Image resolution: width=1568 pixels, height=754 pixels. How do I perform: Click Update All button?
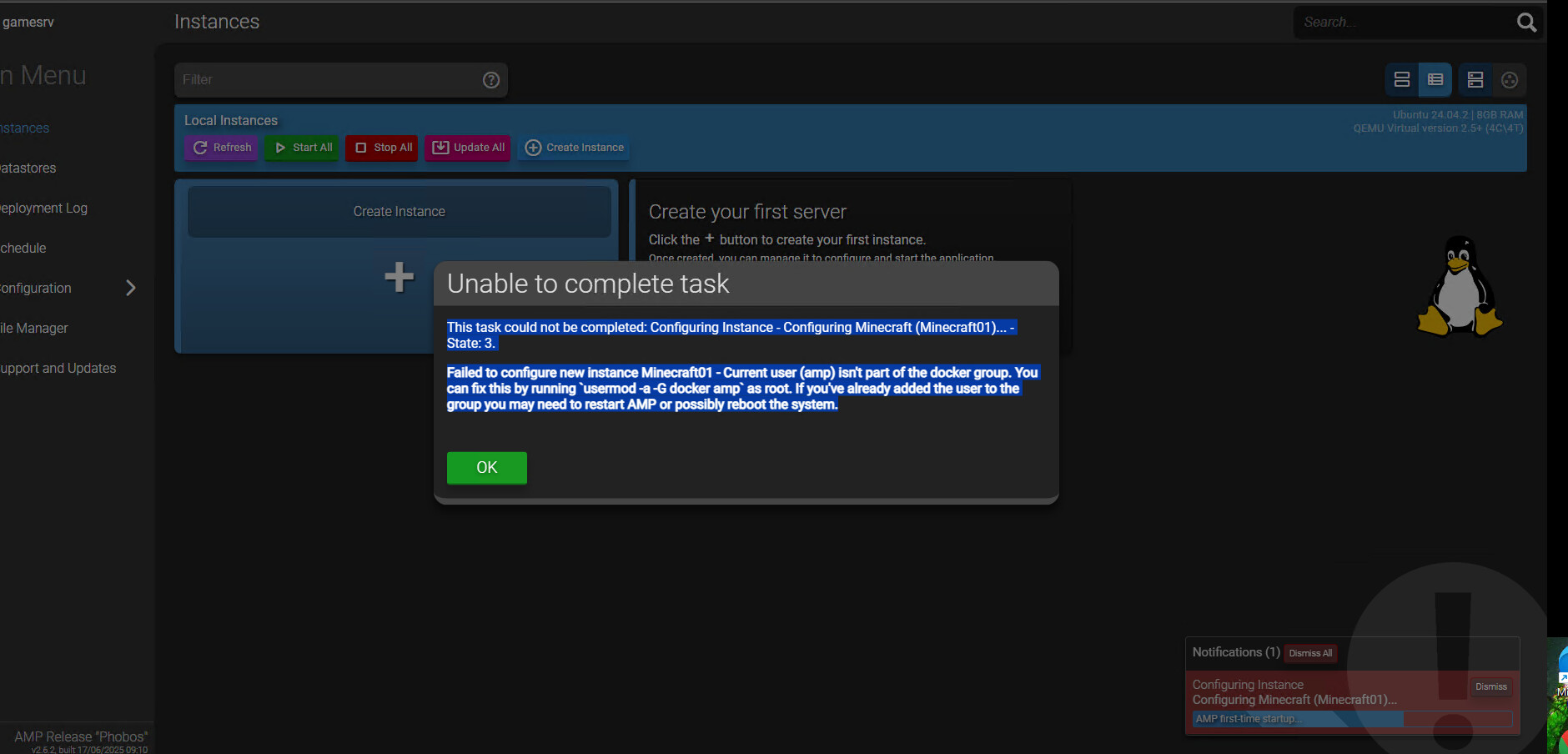pyautogui.click(x=468, y=148)
